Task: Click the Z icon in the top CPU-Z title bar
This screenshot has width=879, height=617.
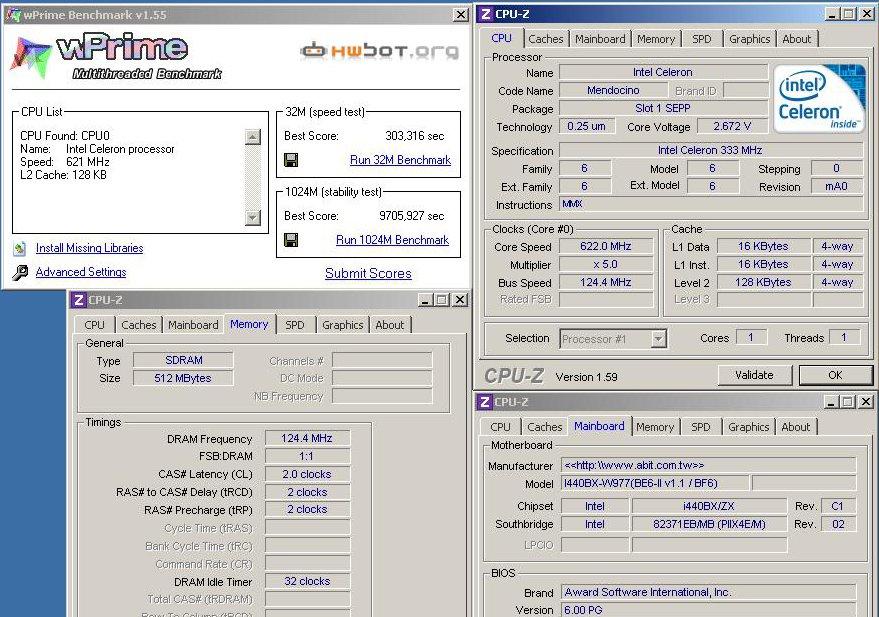Action: (x=485, y=13)
